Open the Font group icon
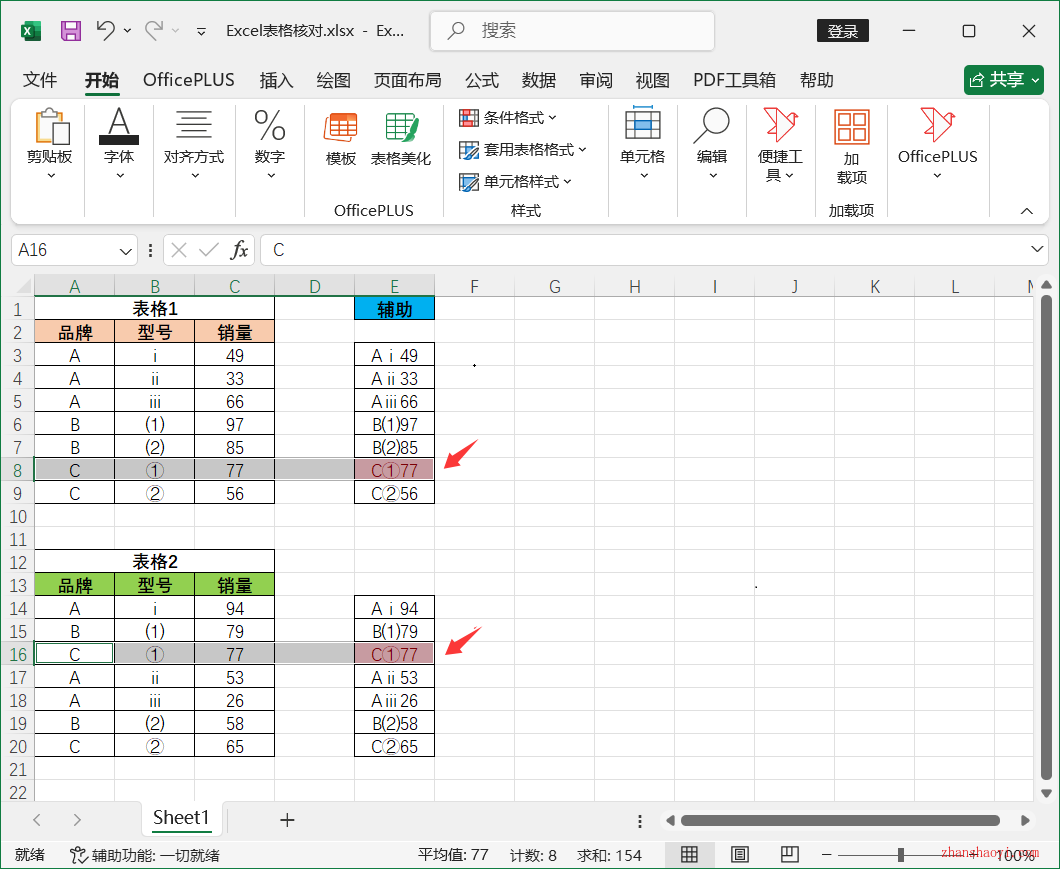This screenshot has width=1060, height=869. click(119, 126)
